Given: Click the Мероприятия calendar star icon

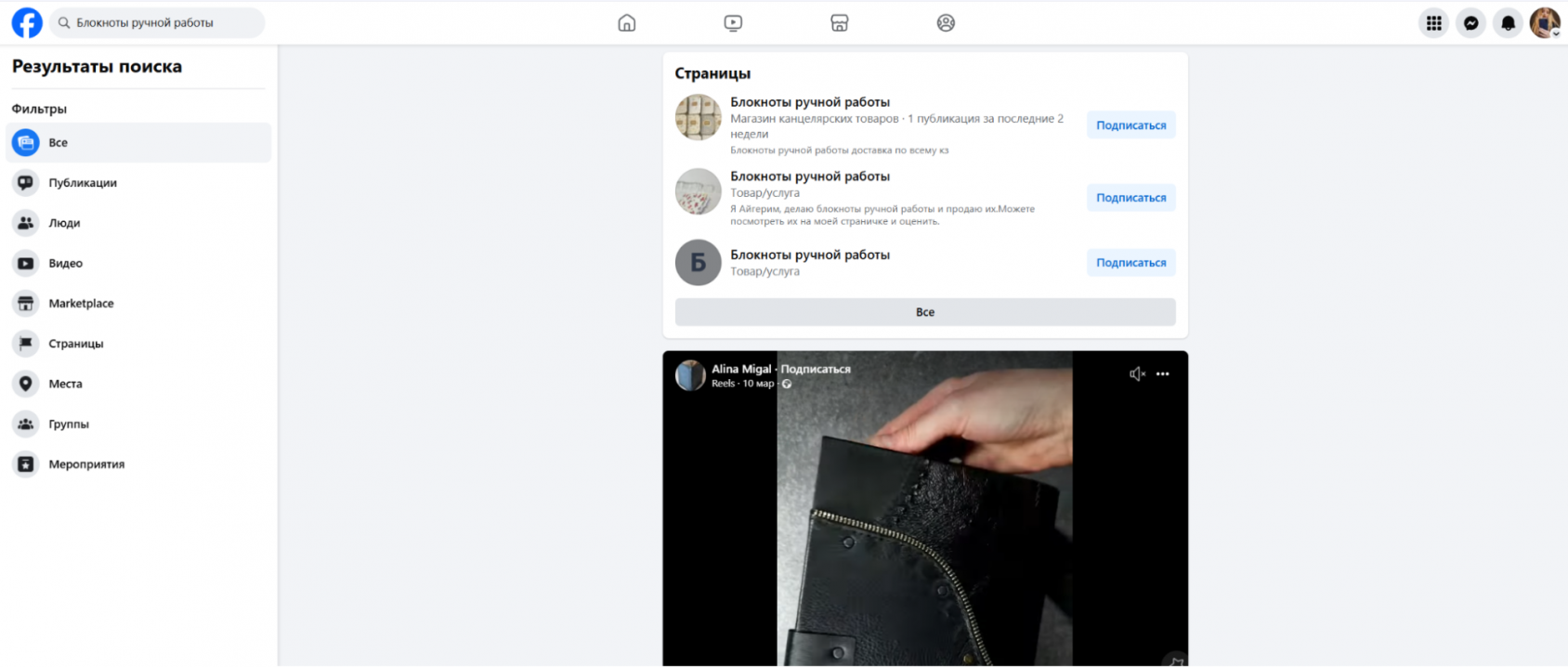Looking at the screenshot, I should (x=26, y=464).
